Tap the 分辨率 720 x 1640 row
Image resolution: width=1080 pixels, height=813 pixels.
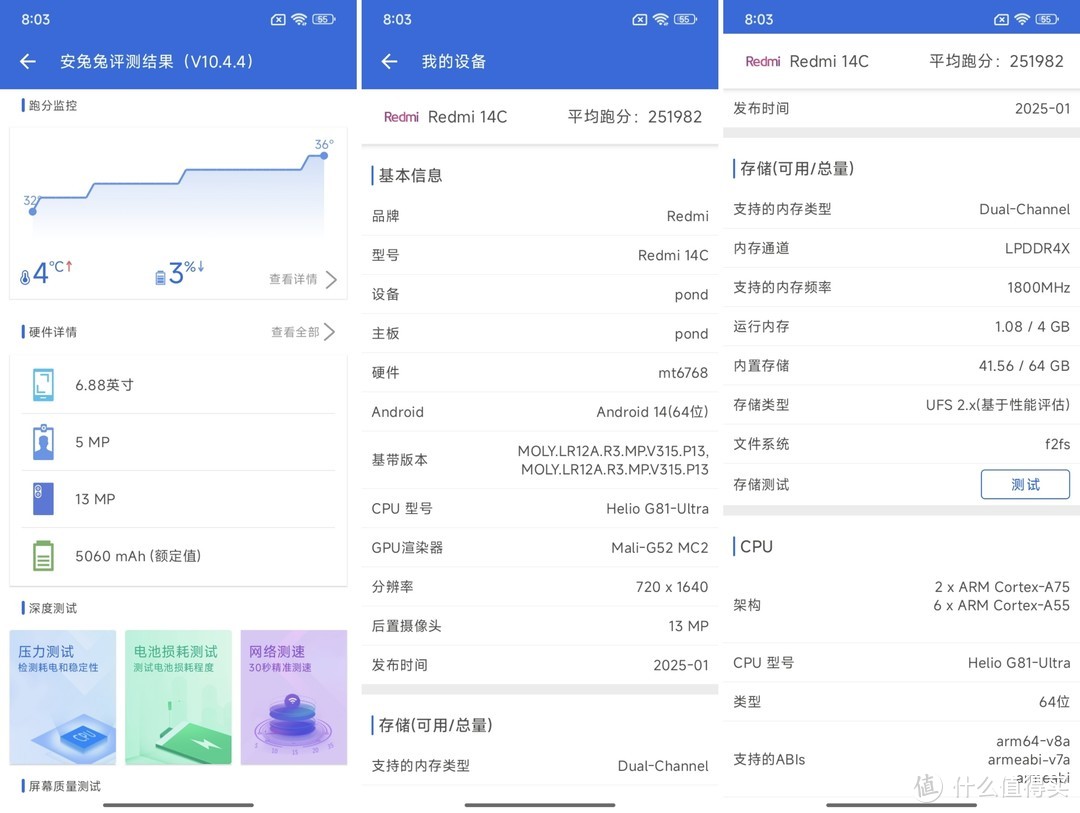(x=540, y=587)
